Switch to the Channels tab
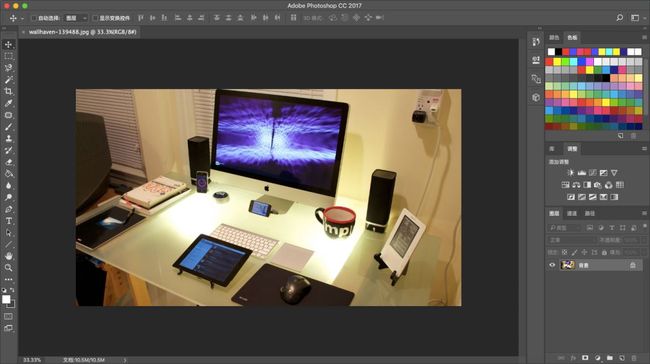The image size is (650, 364). pos(572,213)
